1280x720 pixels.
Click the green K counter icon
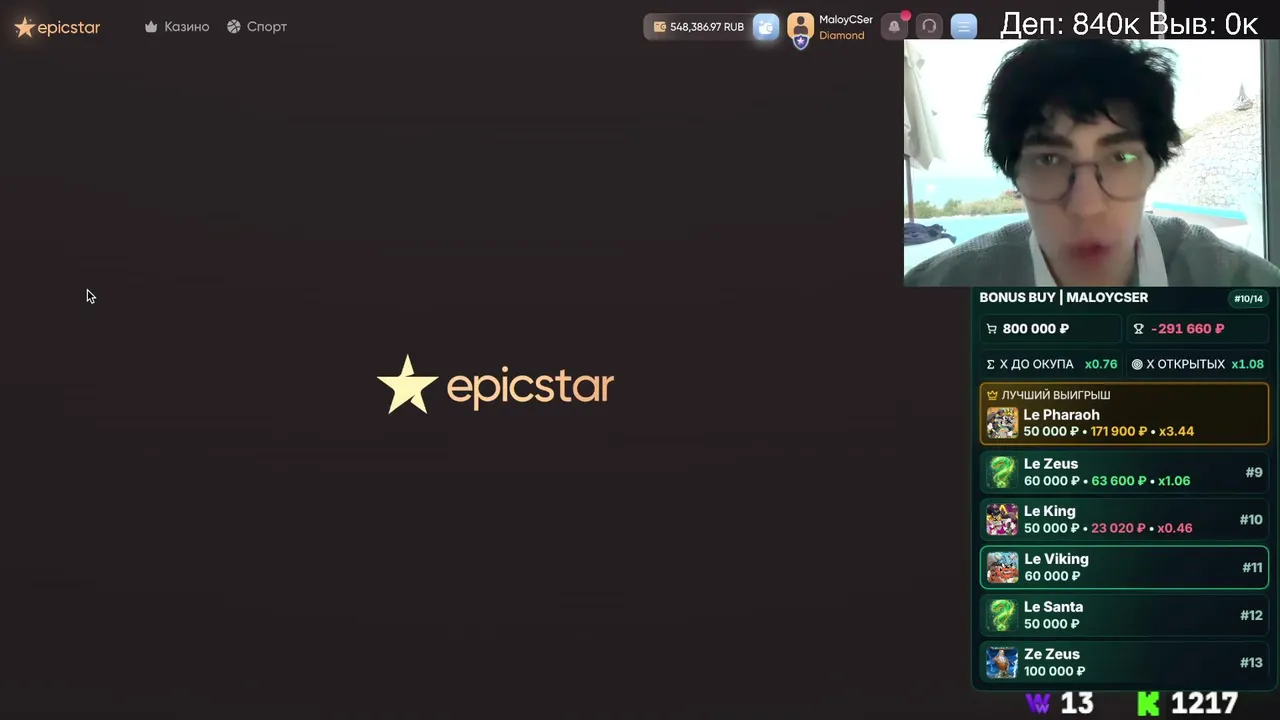coord(1148,704)
